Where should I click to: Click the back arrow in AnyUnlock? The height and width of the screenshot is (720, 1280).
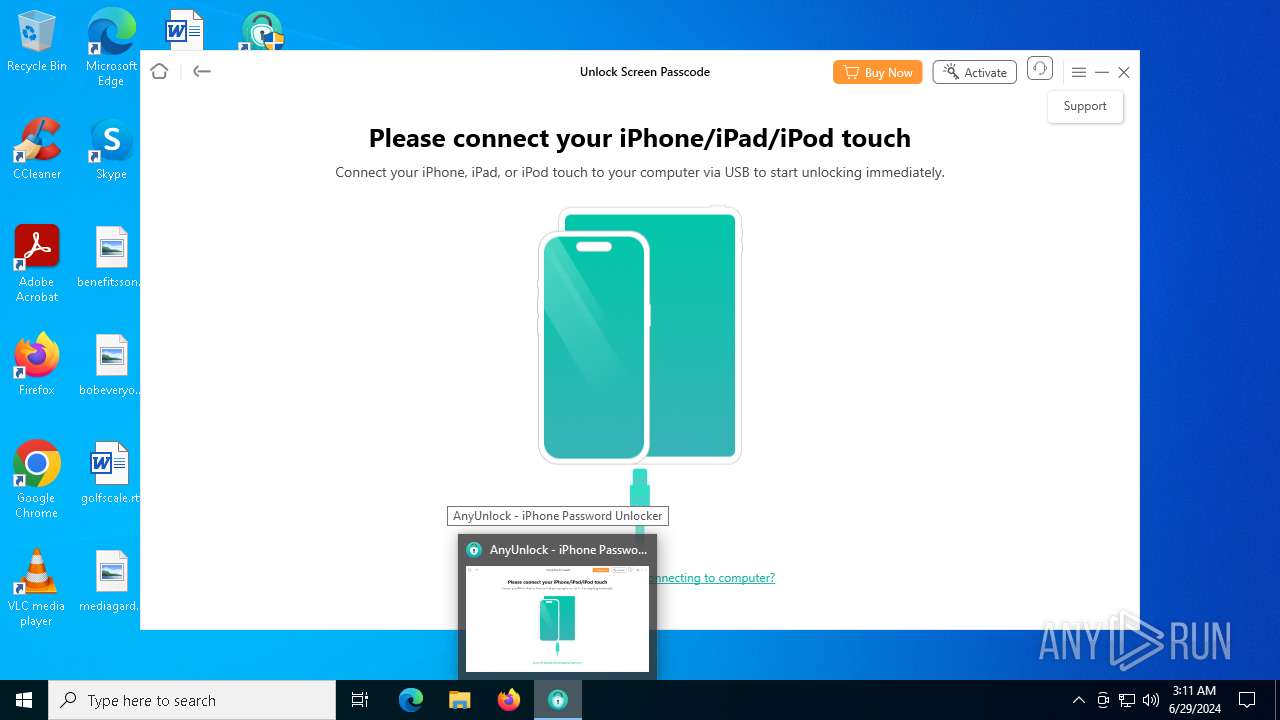point(202,71)
